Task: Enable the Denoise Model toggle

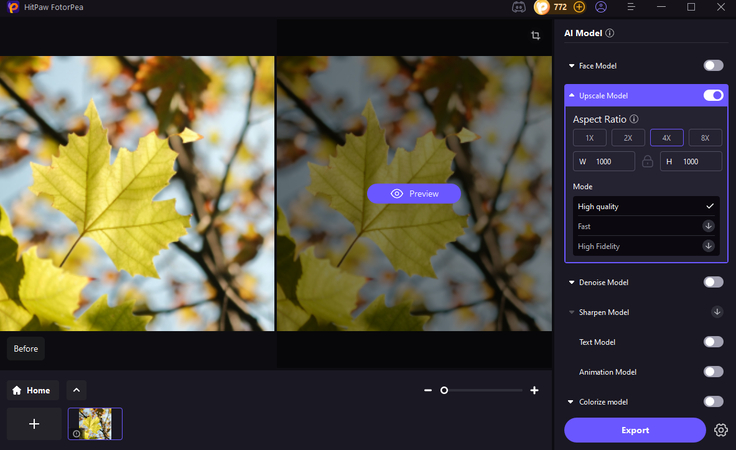Action: 713,282
